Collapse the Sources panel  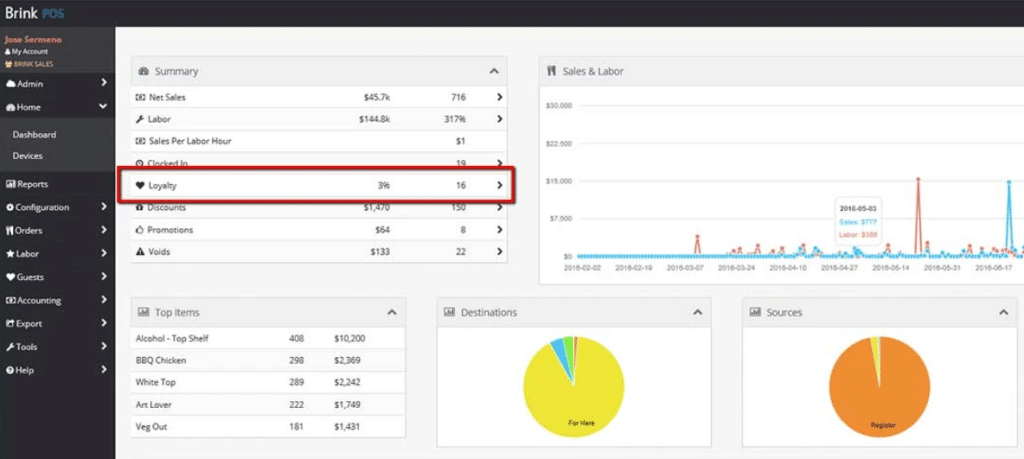(x=1003, y=312)
